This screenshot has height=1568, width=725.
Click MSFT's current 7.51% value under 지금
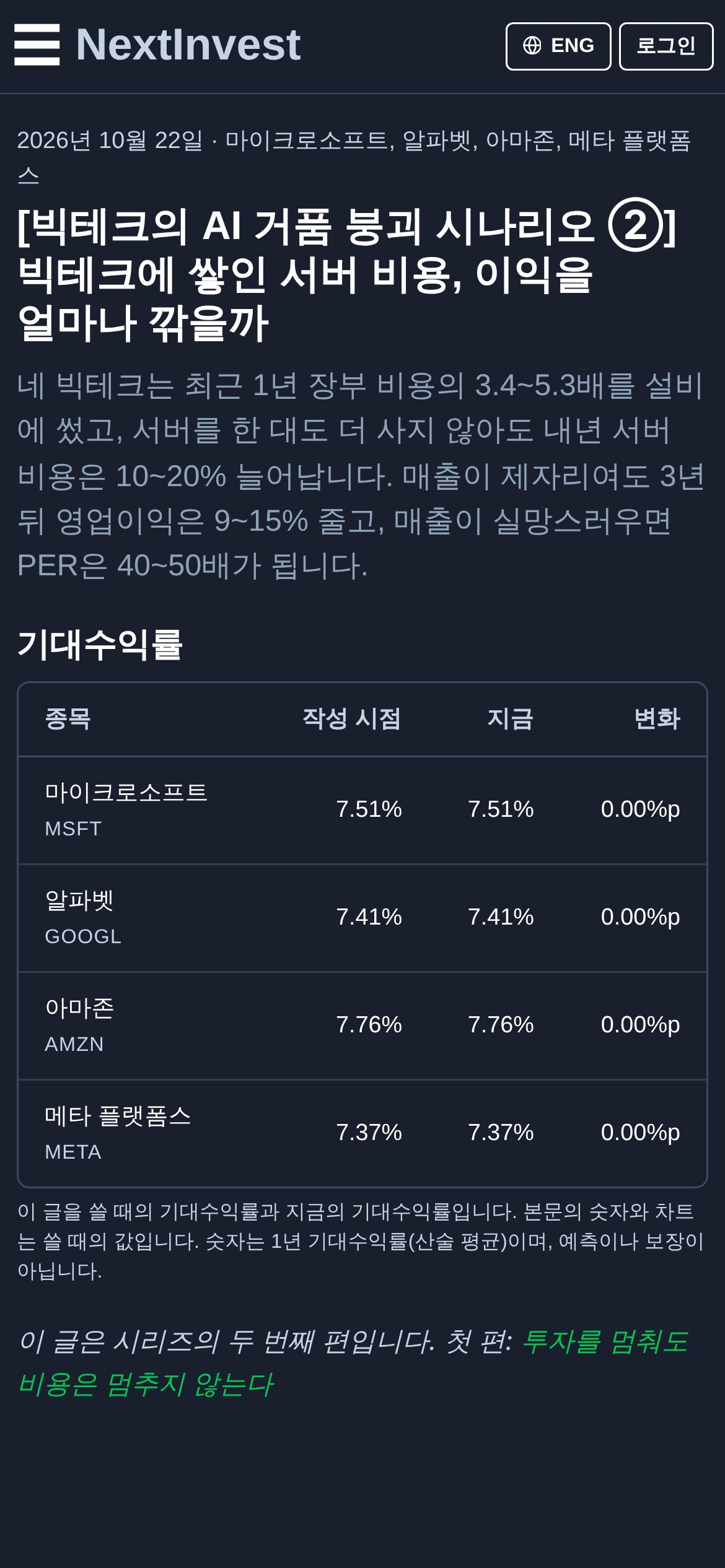pos(501,809)
